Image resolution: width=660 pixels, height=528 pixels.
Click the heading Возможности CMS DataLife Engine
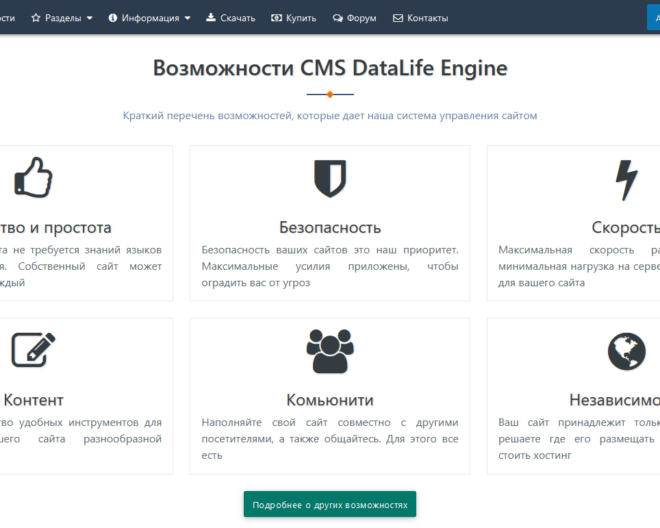[x=330, y=68]
